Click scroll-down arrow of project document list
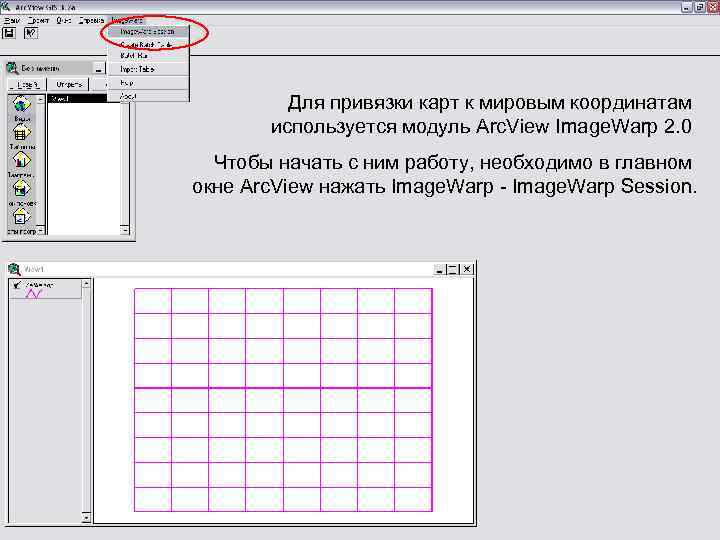720x540 pixels. [x=125, y=230]
